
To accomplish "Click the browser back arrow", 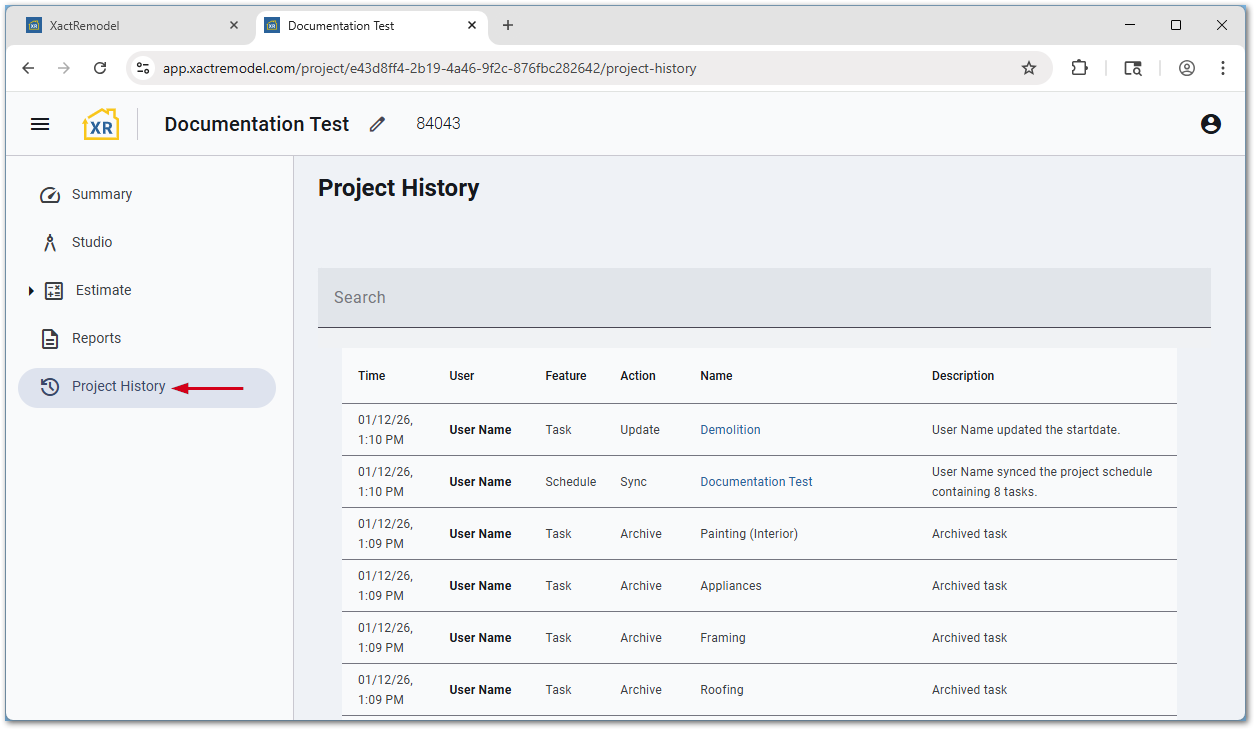I will (x=27, y=68).
